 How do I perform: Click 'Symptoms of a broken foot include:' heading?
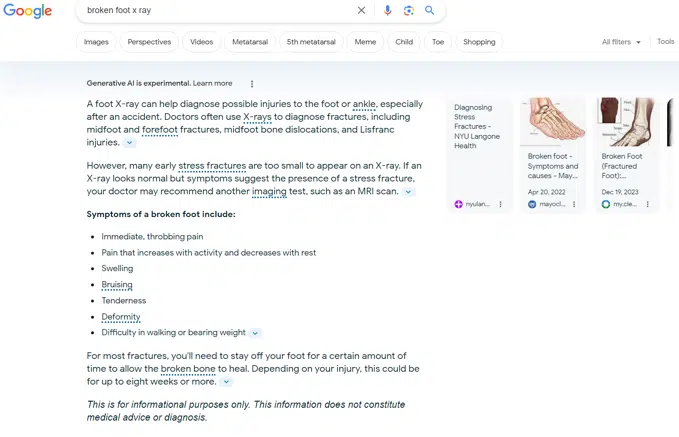(x=161, y=214)
